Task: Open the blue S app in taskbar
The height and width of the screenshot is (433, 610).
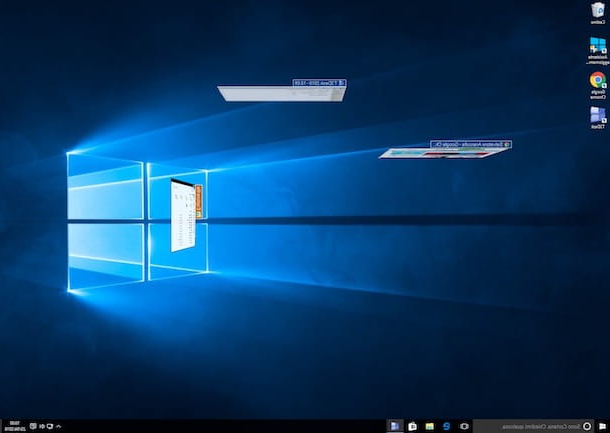Action: click(x=446, y=426)
